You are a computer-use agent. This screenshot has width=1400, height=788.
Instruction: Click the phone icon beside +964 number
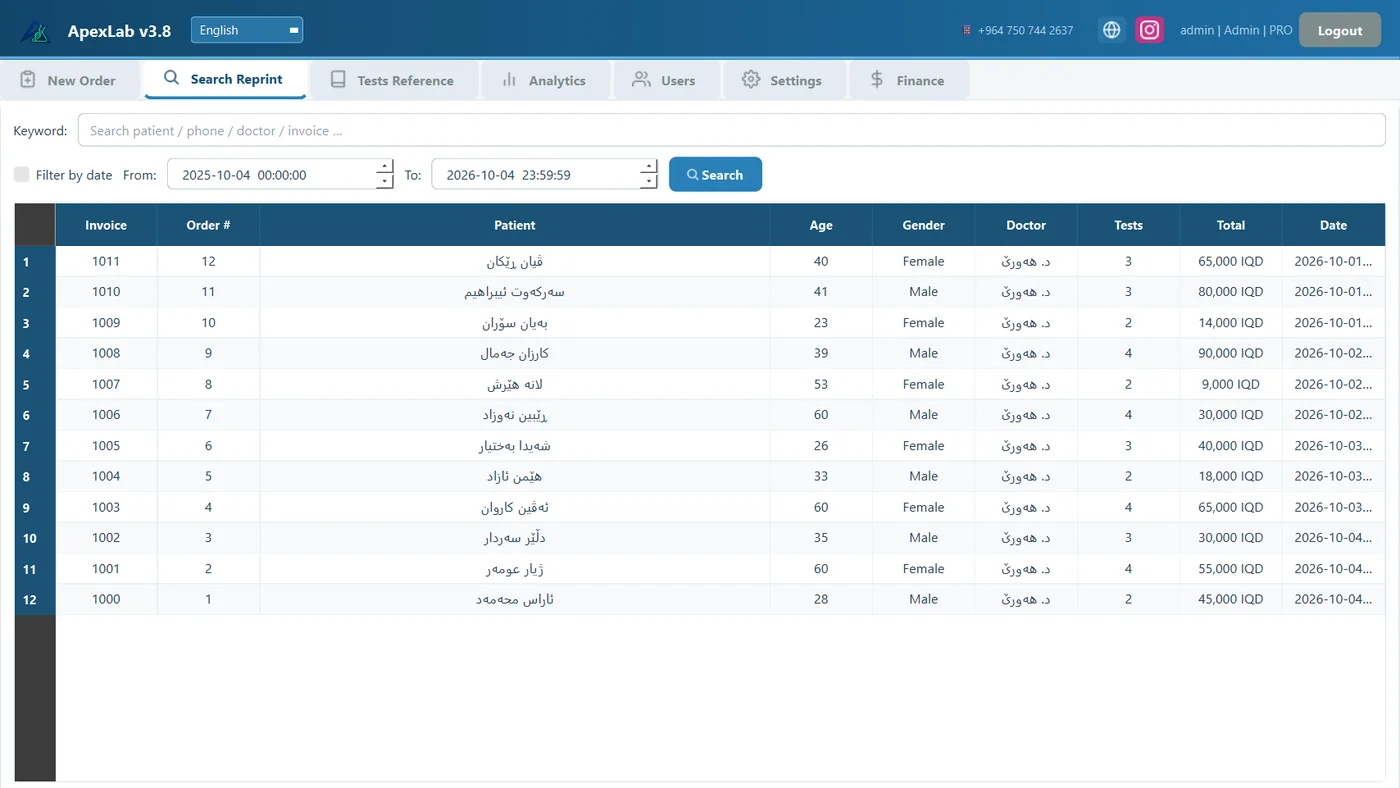coord(967,30)
